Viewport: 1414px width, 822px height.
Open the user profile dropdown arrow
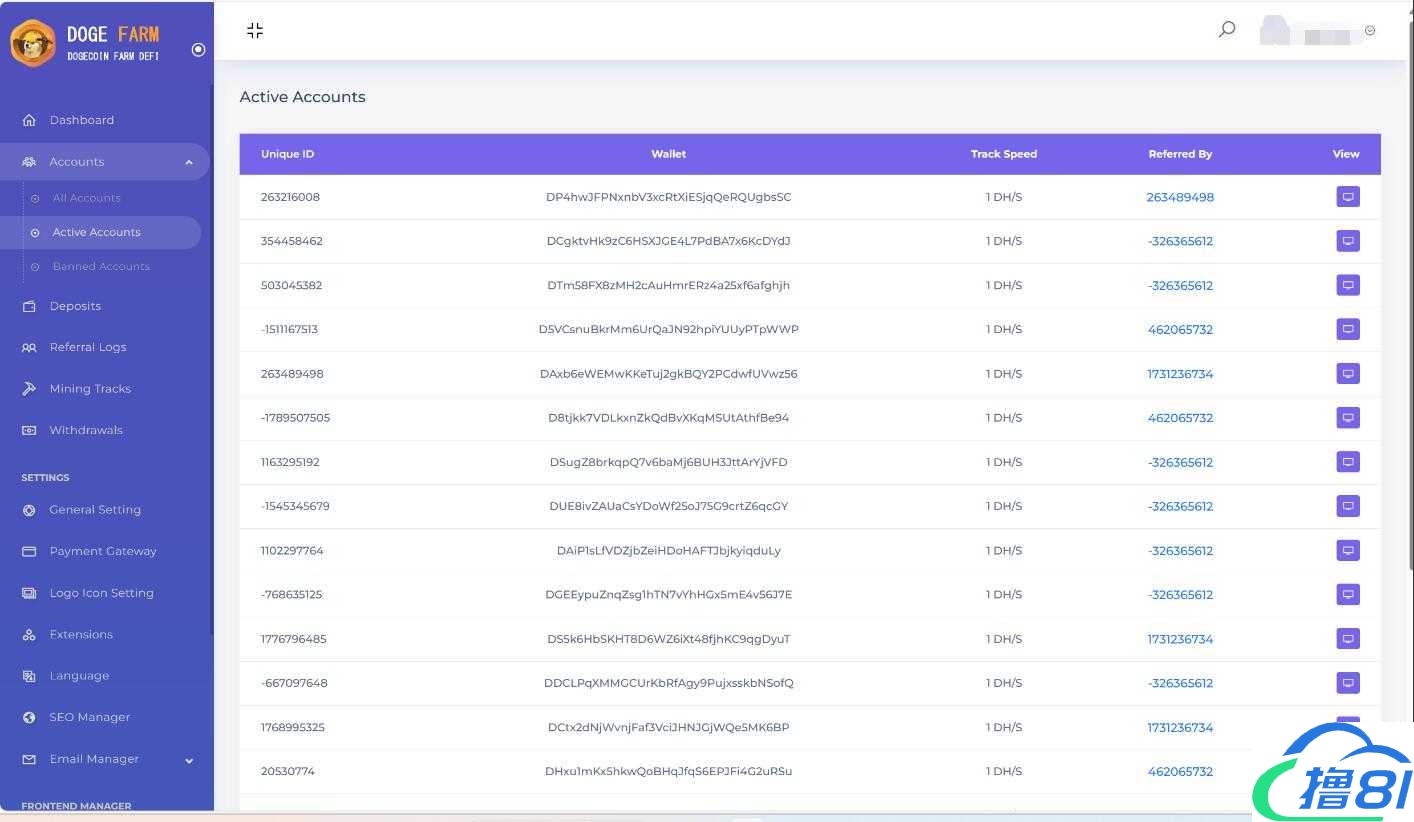tap(1370, 31)
